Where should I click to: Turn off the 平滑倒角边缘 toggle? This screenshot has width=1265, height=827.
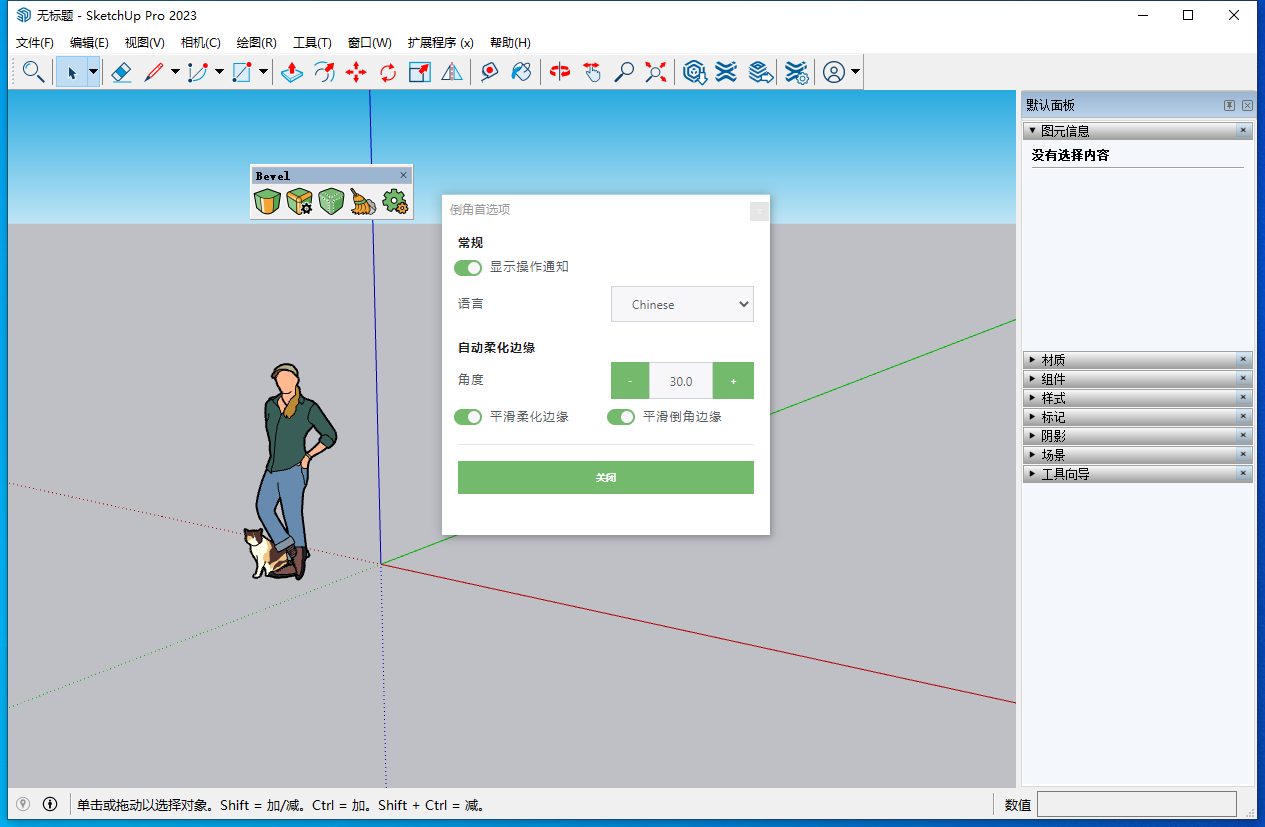(x=621, y=417)
